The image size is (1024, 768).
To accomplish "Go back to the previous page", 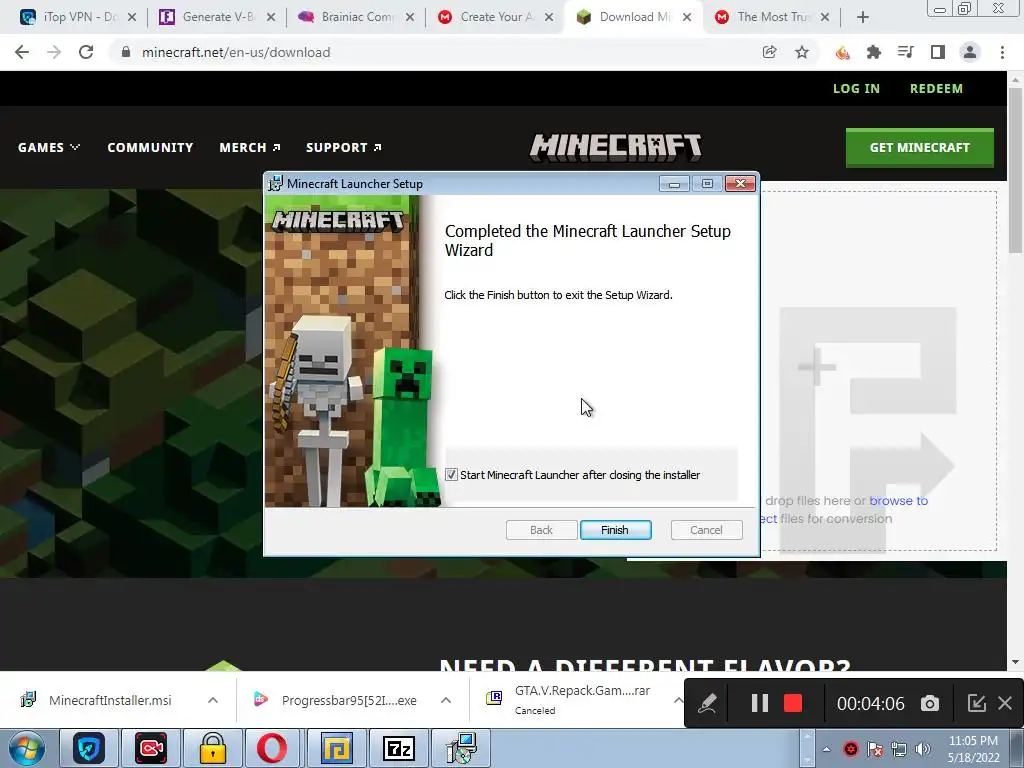I will 22,52.
